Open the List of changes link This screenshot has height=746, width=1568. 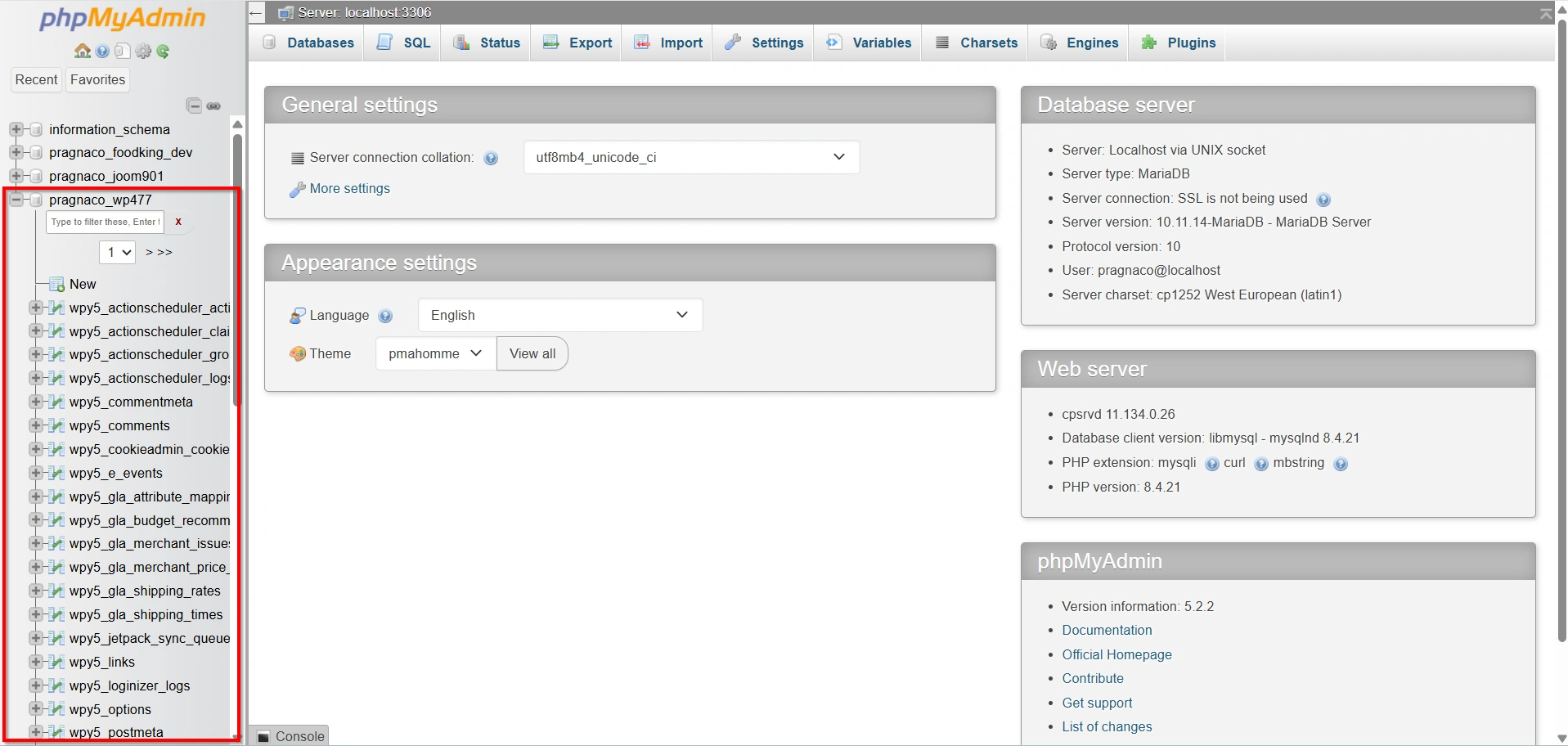click(x=1107, y=726)
